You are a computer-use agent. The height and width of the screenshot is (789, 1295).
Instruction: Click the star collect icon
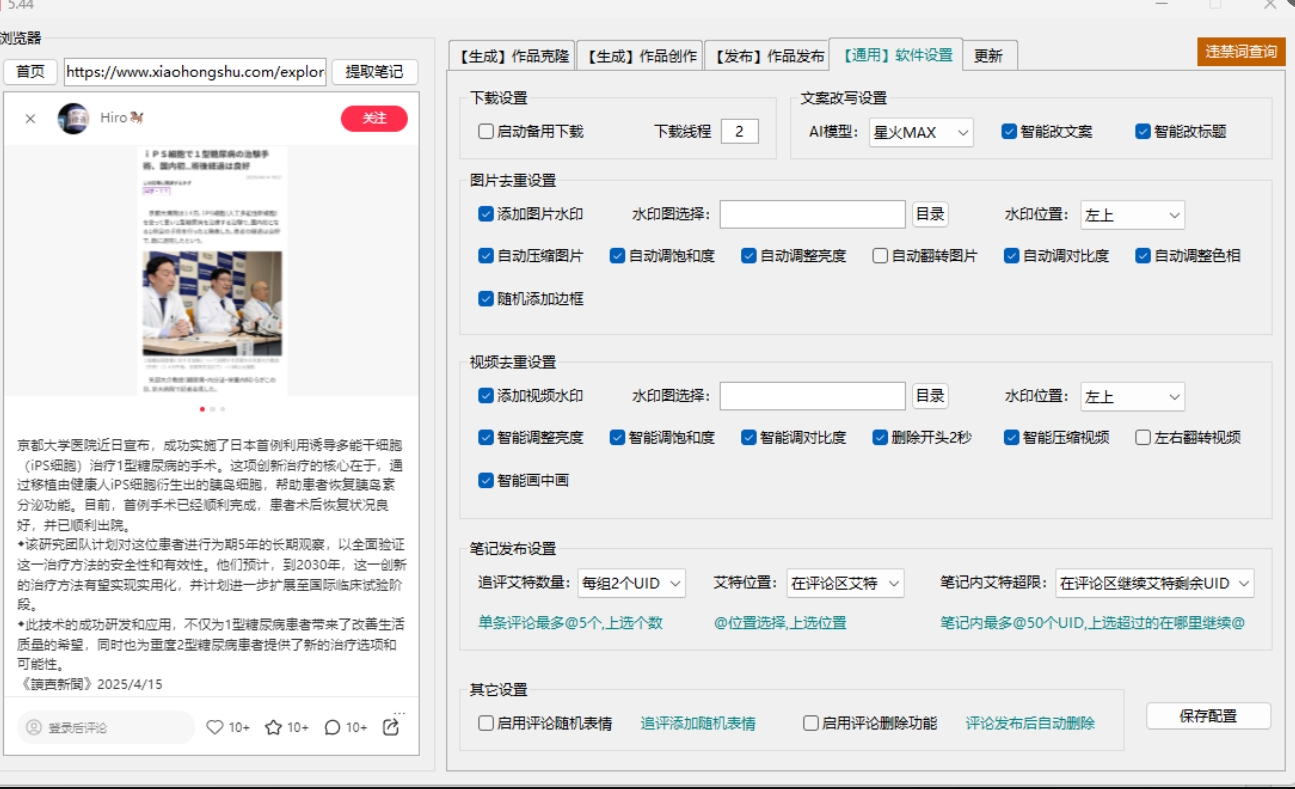[273, 728]
